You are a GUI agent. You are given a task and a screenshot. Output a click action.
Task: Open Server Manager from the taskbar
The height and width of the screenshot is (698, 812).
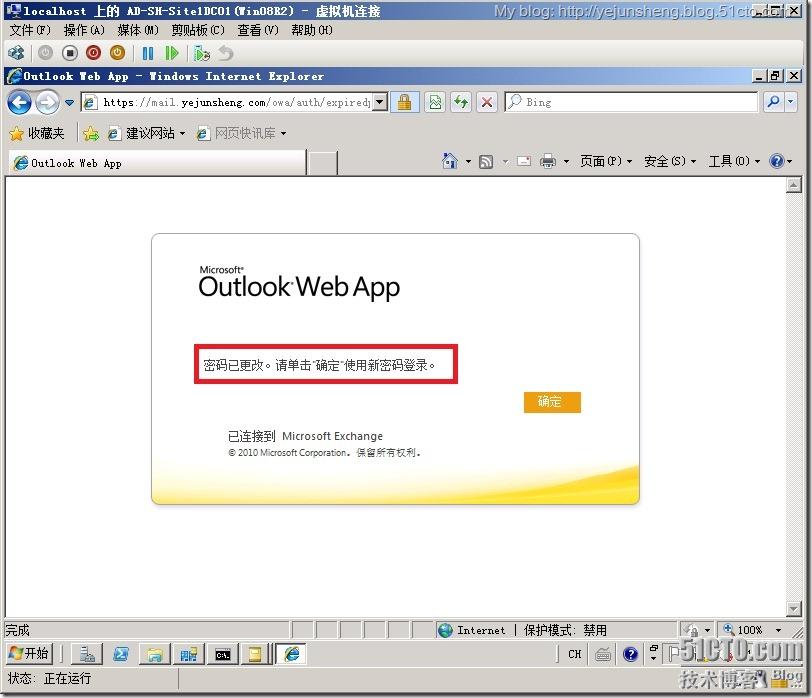click(x=87, y=655)
